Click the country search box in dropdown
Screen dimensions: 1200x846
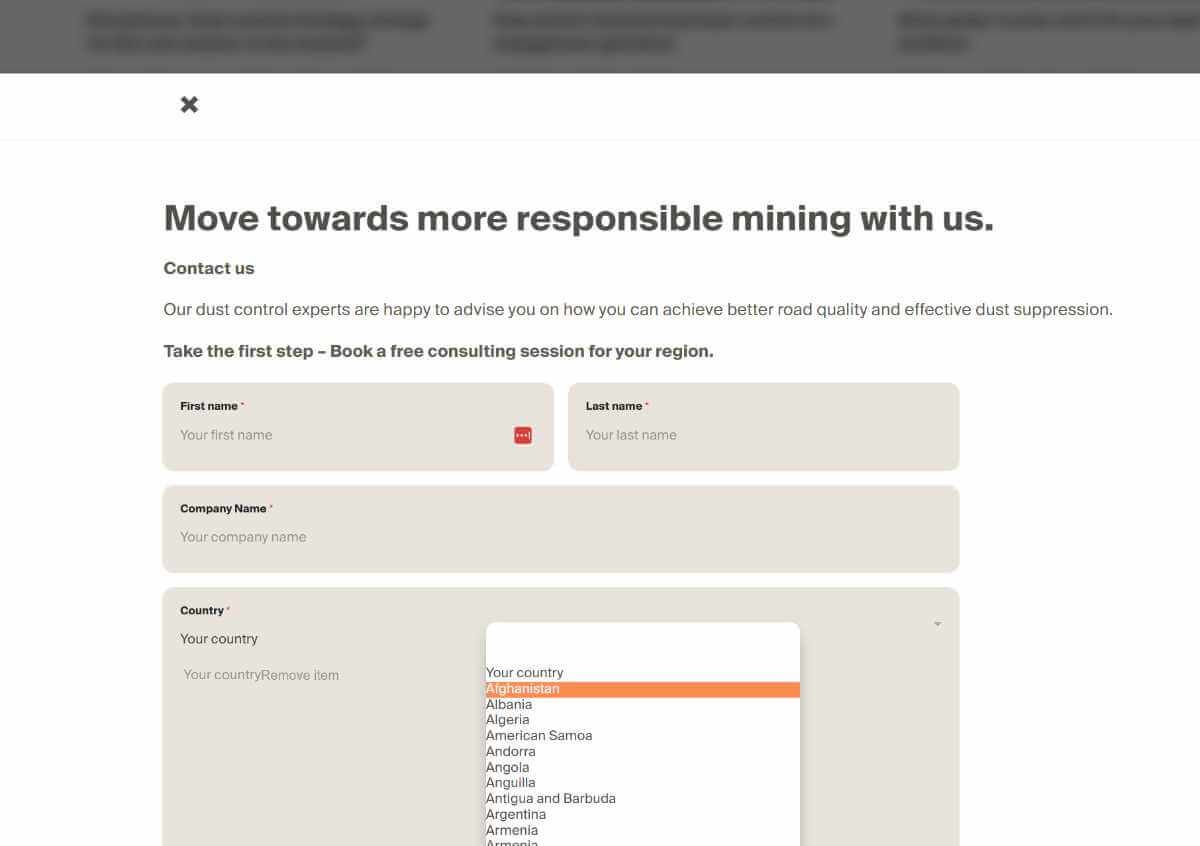tap(642, 642)
